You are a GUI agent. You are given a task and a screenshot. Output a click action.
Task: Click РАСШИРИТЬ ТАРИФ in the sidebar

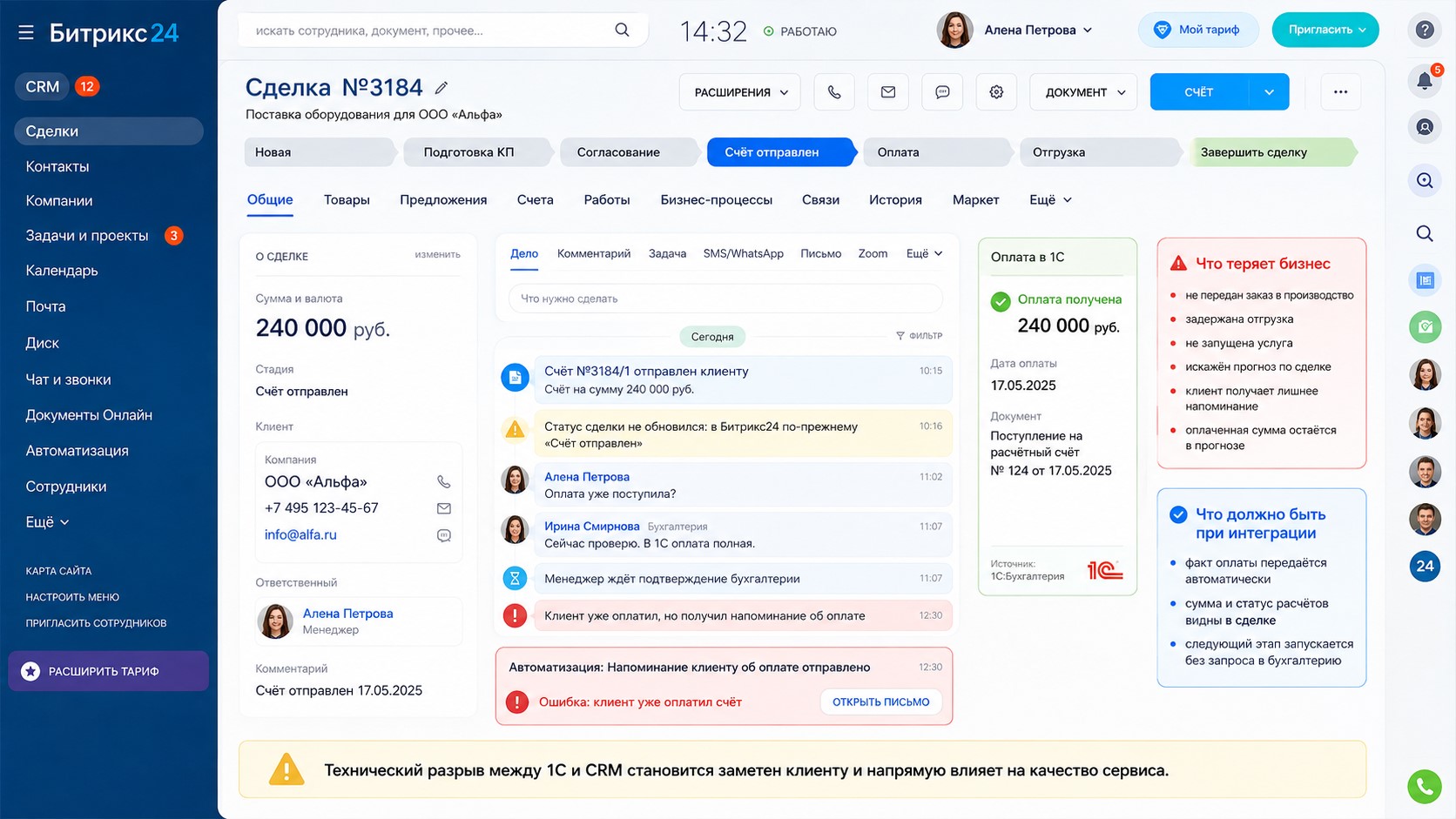[108, 671]
